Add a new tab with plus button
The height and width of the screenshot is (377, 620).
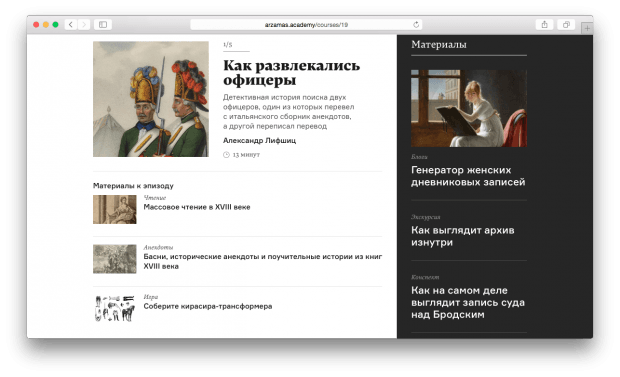point(587,28)
